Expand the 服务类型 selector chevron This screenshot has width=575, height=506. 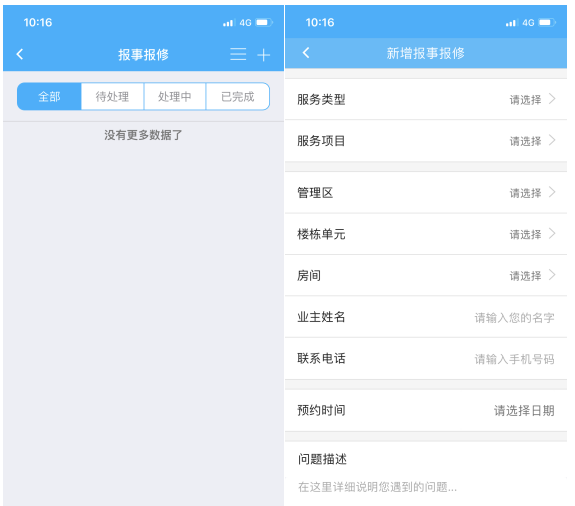pos(552,99)
